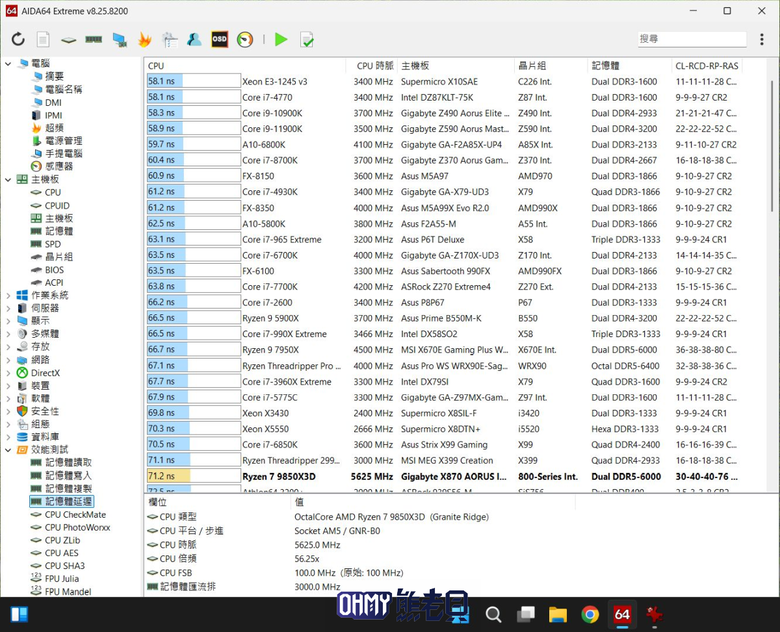780x632 pixels.
Task: Start benchmark with green play button
Action: point(281,39)
